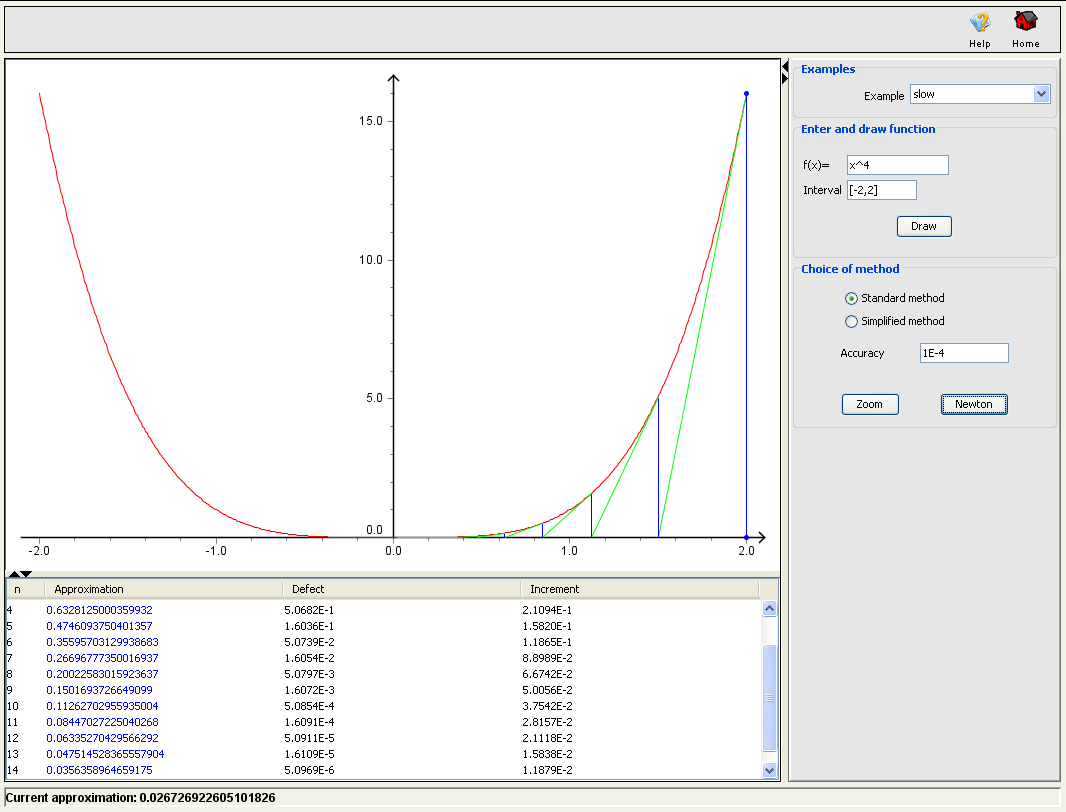Select the Standard method radio button
The width and height of the screenshot is (1066, 812).
click(851, 298)
